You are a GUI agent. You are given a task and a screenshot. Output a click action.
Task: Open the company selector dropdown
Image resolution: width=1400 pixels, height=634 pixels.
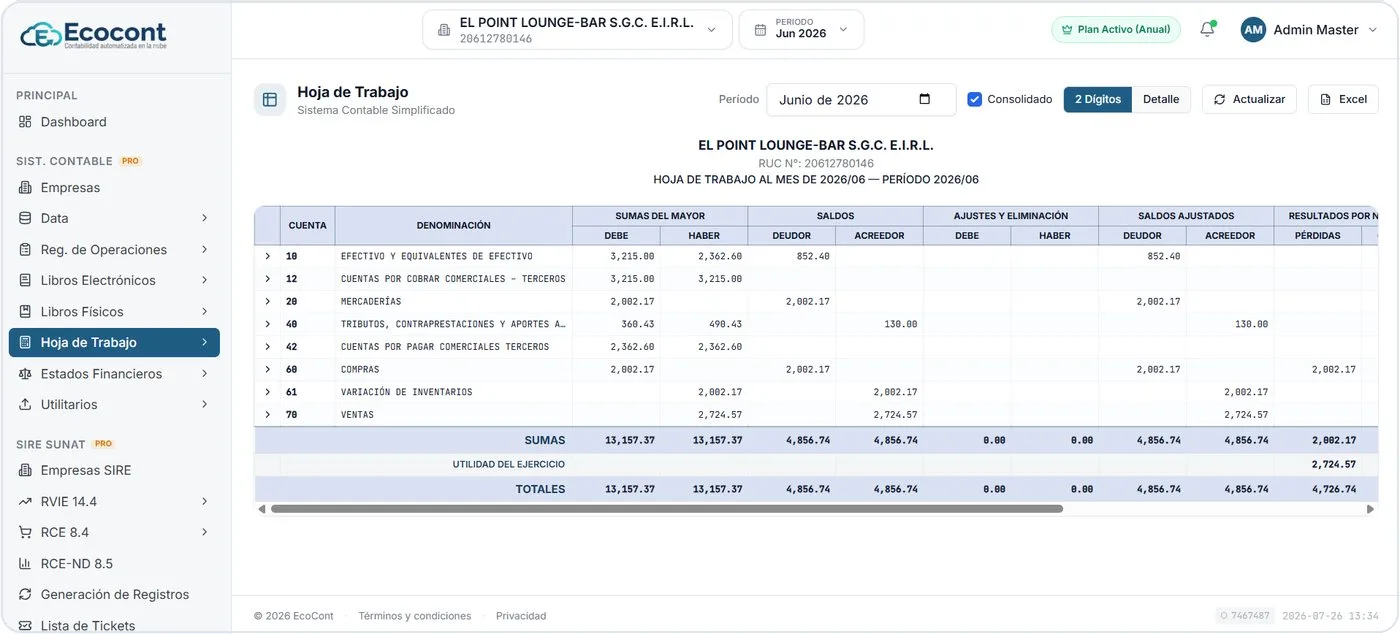577,30
